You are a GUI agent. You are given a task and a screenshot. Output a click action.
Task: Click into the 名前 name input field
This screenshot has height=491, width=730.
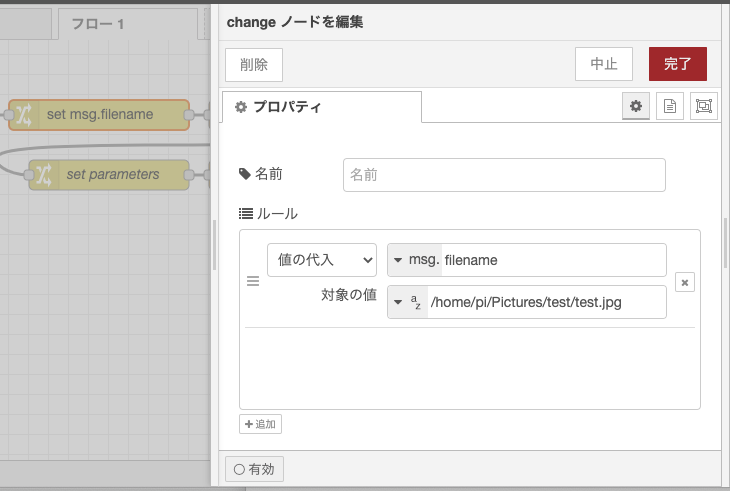point(504,174)
